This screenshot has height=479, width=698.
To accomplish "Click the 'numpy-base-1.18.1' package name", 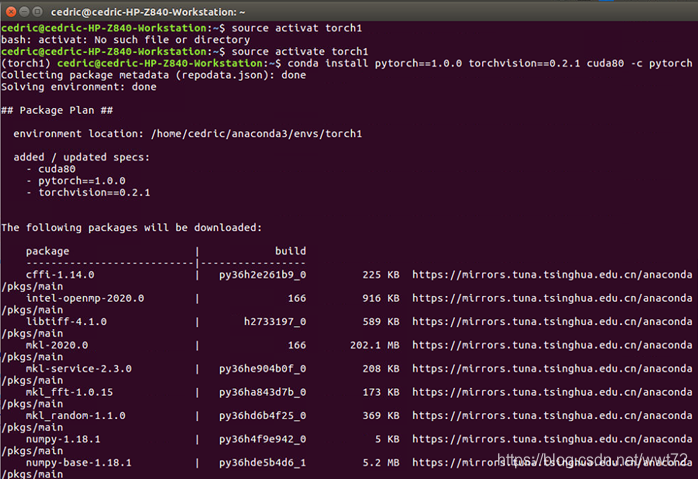I will [79, 463].
